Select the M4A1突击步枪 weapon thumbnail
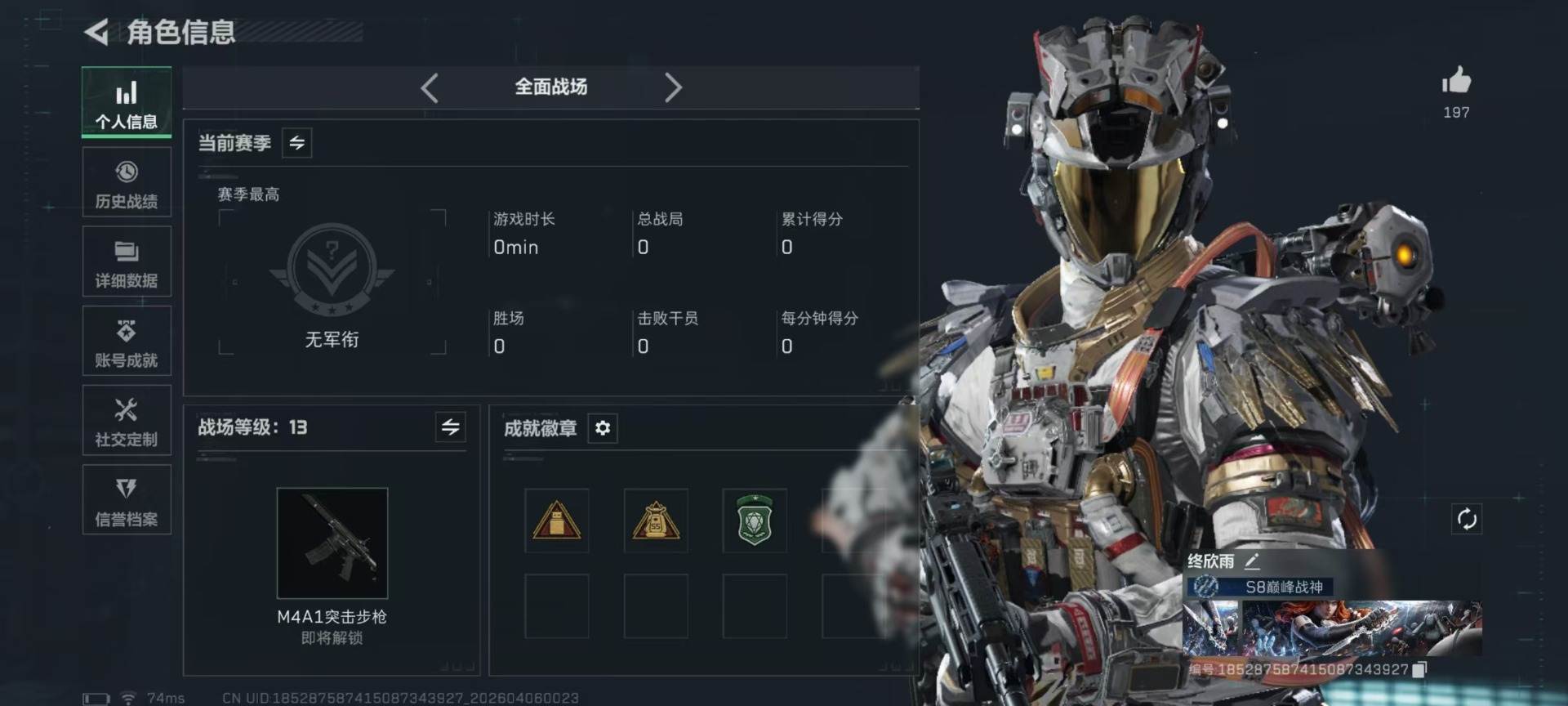The height and width of the screenshot is (706, 1568). (x=332, y=543)
